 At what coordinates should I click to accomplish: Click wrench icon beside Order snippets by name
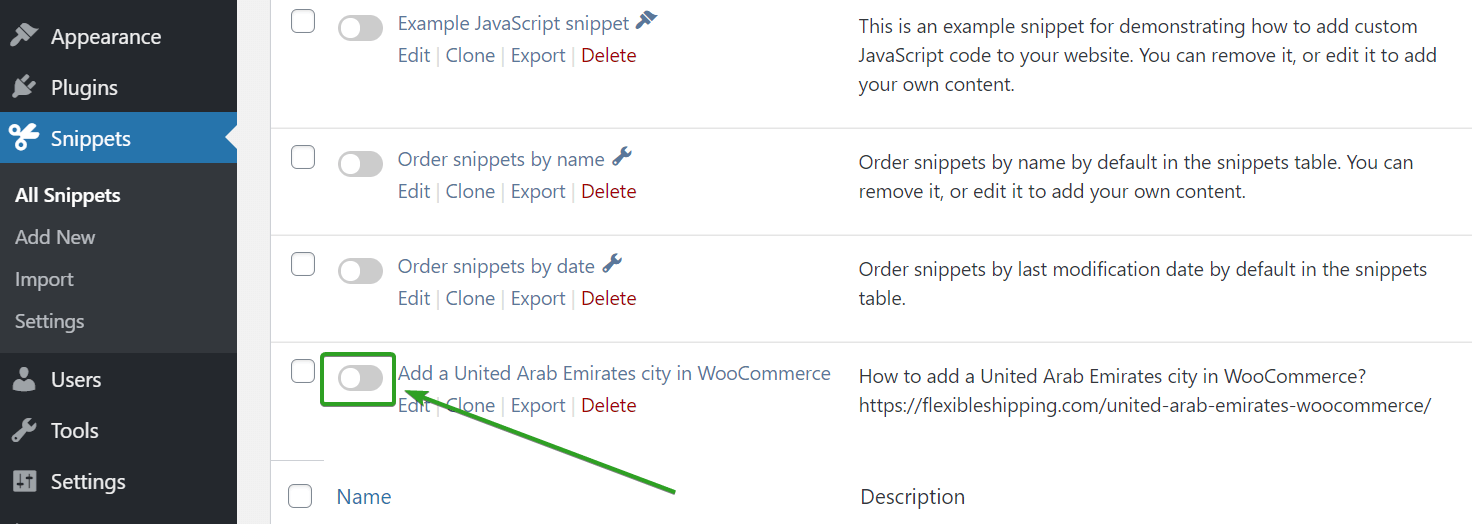pyautogui.click(x=622, y=157)
